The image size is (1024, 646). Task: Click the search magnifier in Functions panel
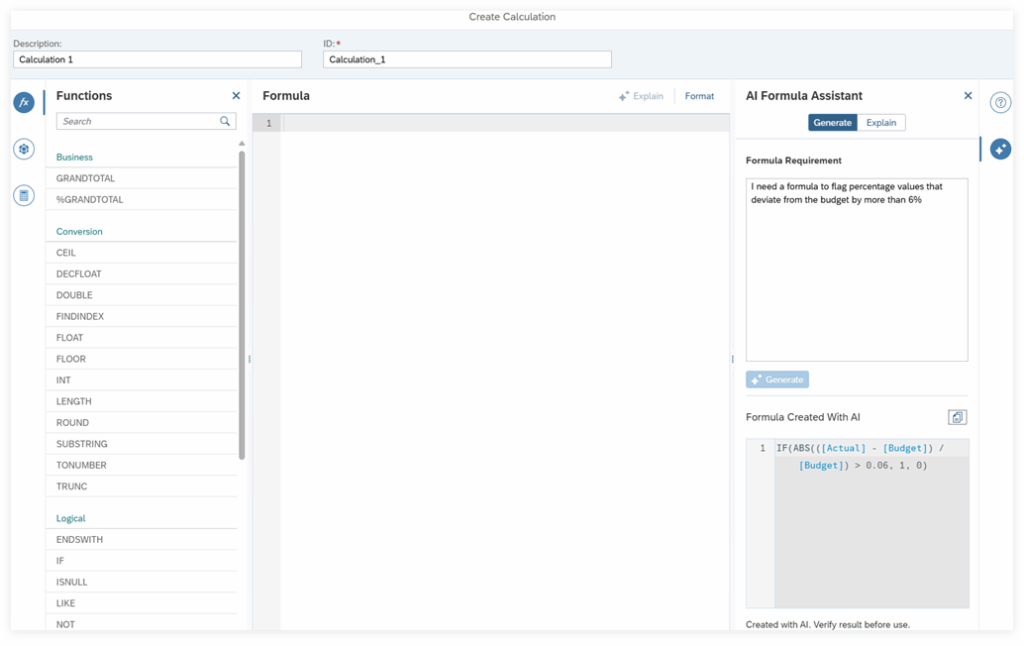coord(225,121)
